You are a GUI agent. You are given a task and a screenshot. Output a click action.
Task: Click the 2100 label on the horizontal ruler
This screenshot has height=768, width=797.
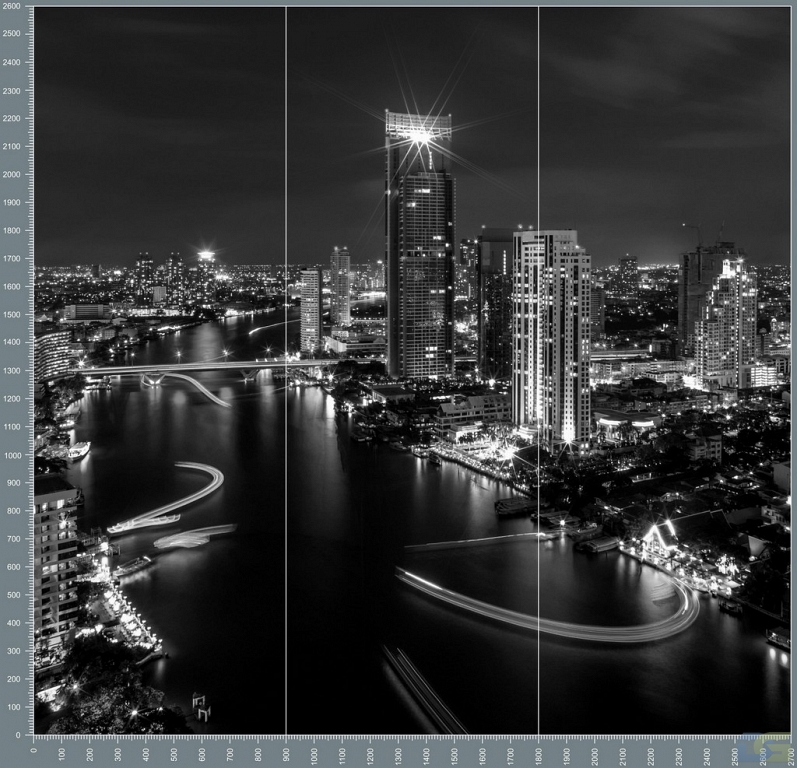click(x=622, y=750)
